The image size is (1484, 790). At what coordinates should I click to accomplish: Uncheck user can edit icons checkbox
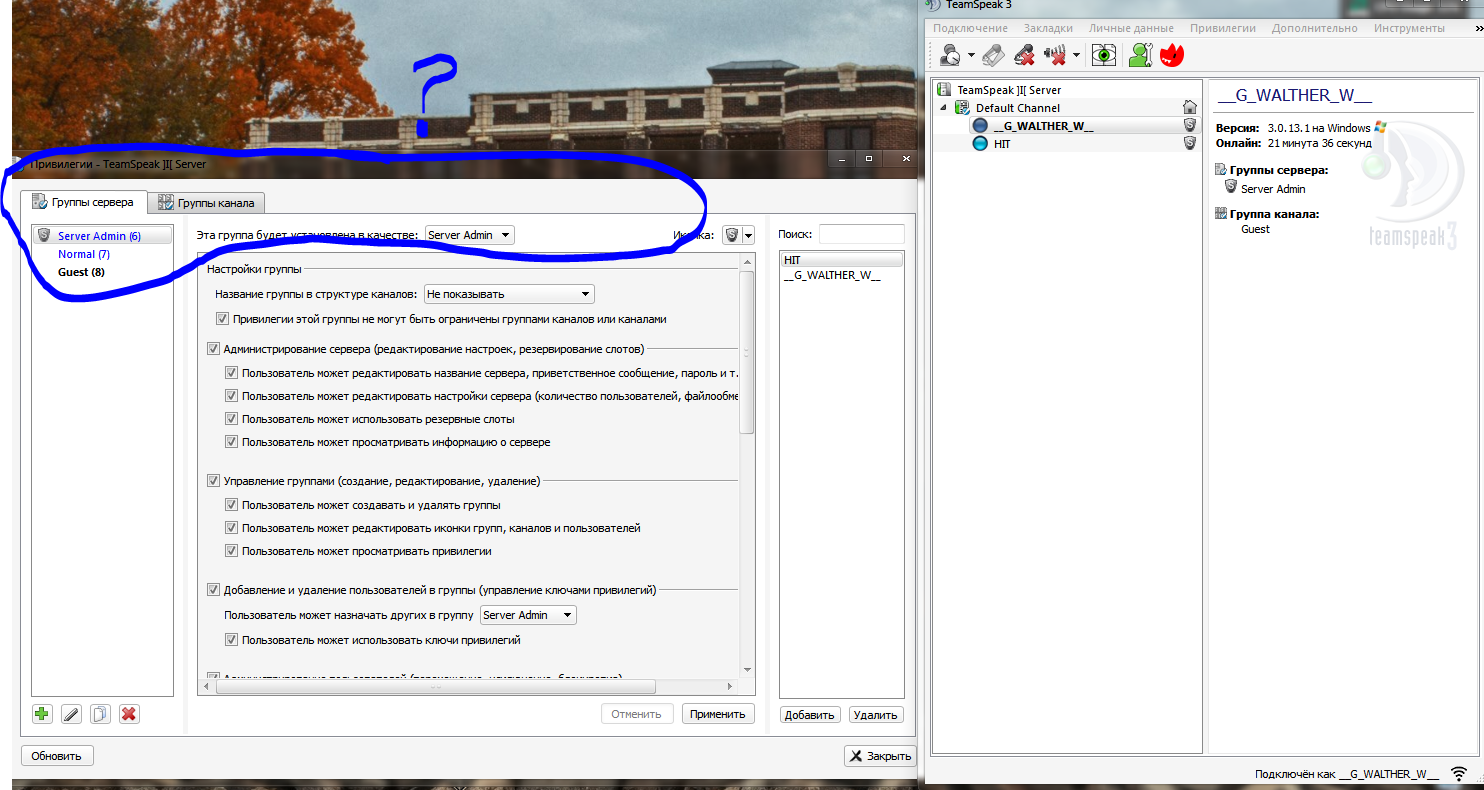tap(232, 528)
